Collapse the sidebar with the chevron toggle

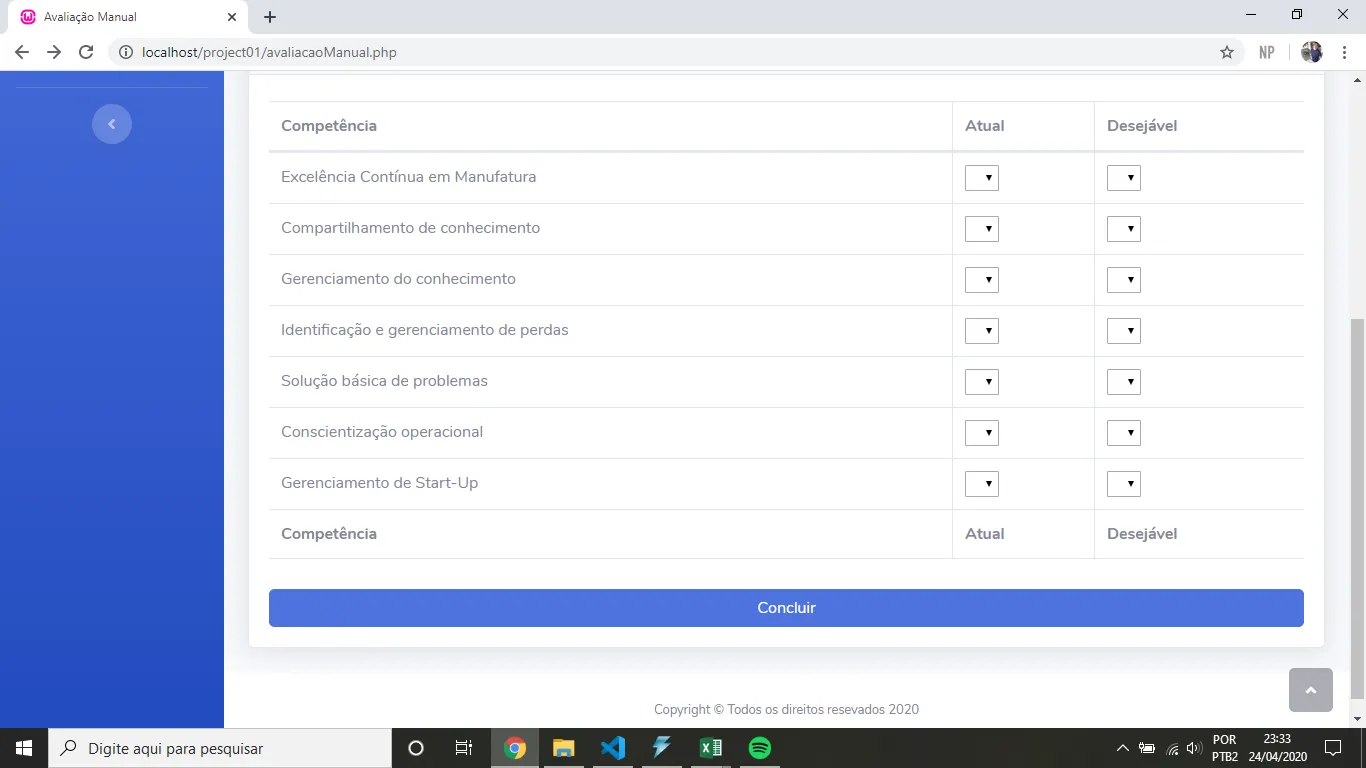click(112, 124)
